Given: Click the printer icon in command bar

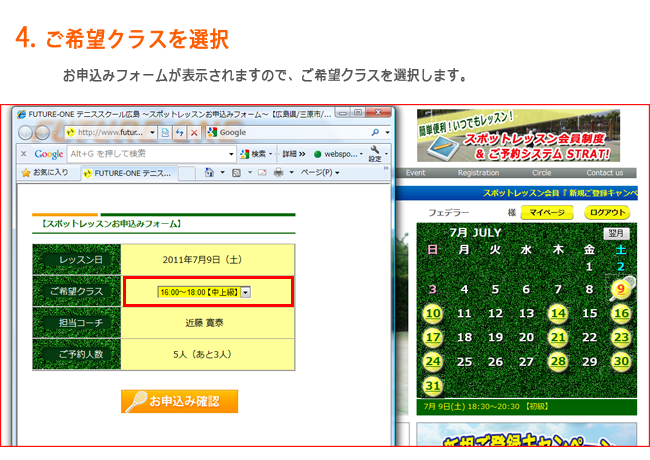Looking at the screenshot, I should point(279,173).
